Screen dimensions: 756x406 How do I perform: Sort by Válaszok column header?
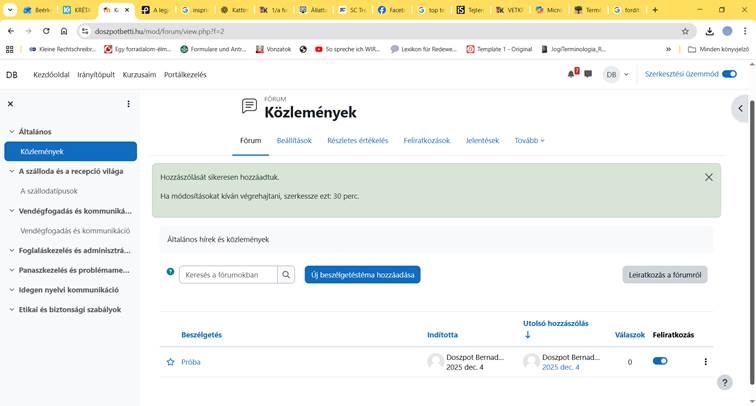[x=630, y=335]
